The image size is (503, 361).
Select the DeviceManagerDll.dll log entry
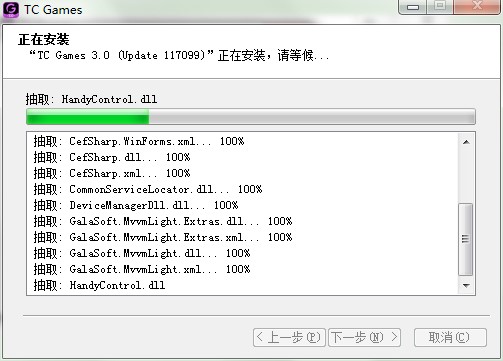[136, 205]
